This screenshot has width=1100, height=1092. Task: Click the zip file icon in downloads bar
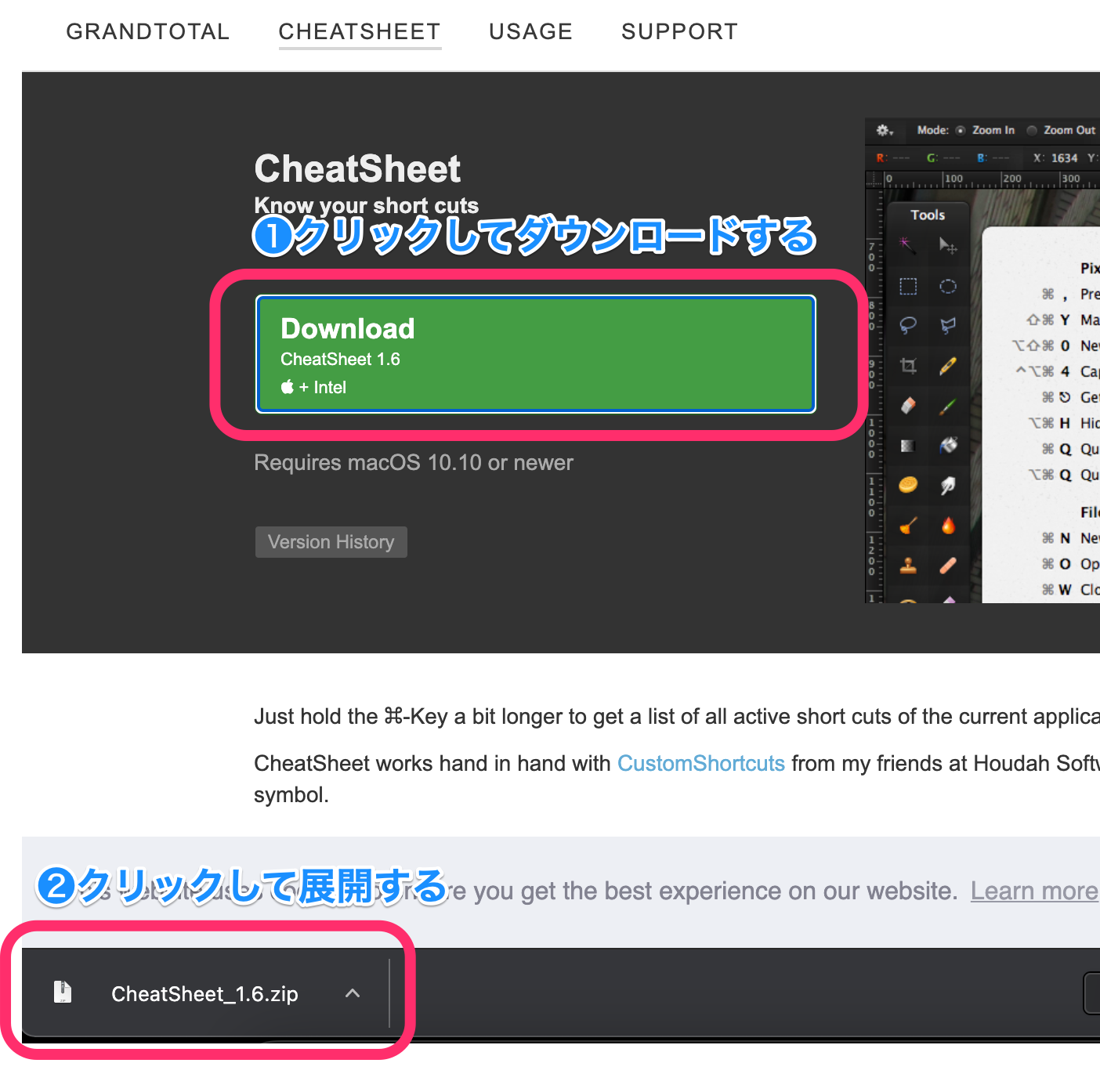pyautogui.click(x=63, y=992)
